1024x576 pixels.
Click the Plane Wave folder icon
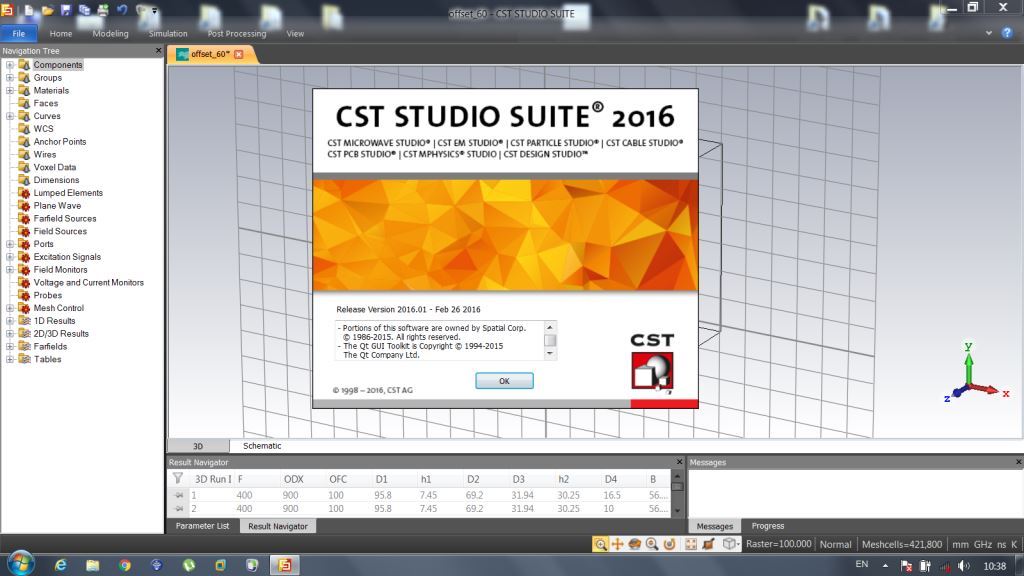tap(24, 206)
